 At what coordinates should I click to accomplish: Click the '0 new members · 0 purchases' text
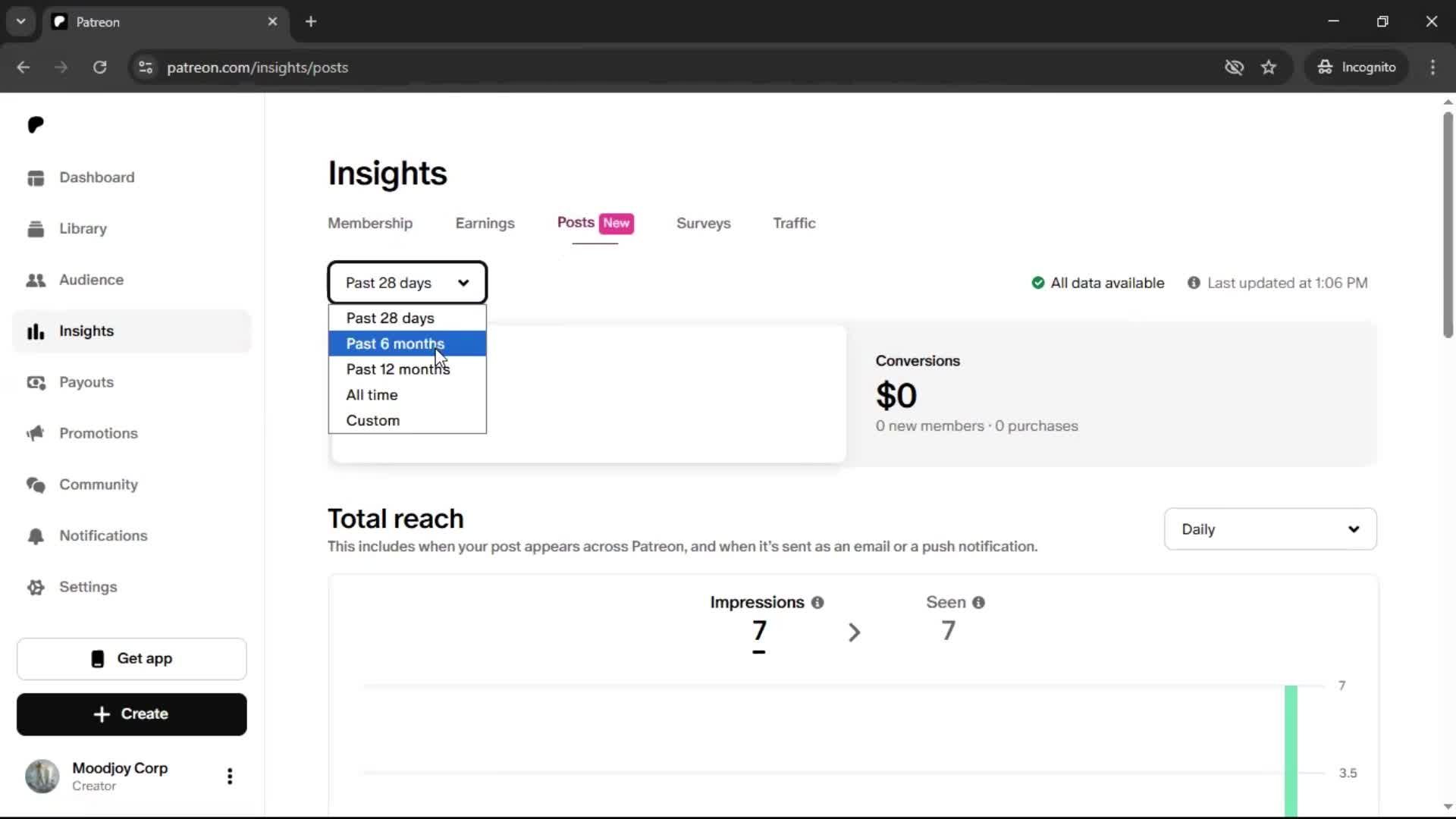click(x=977, y=426)
